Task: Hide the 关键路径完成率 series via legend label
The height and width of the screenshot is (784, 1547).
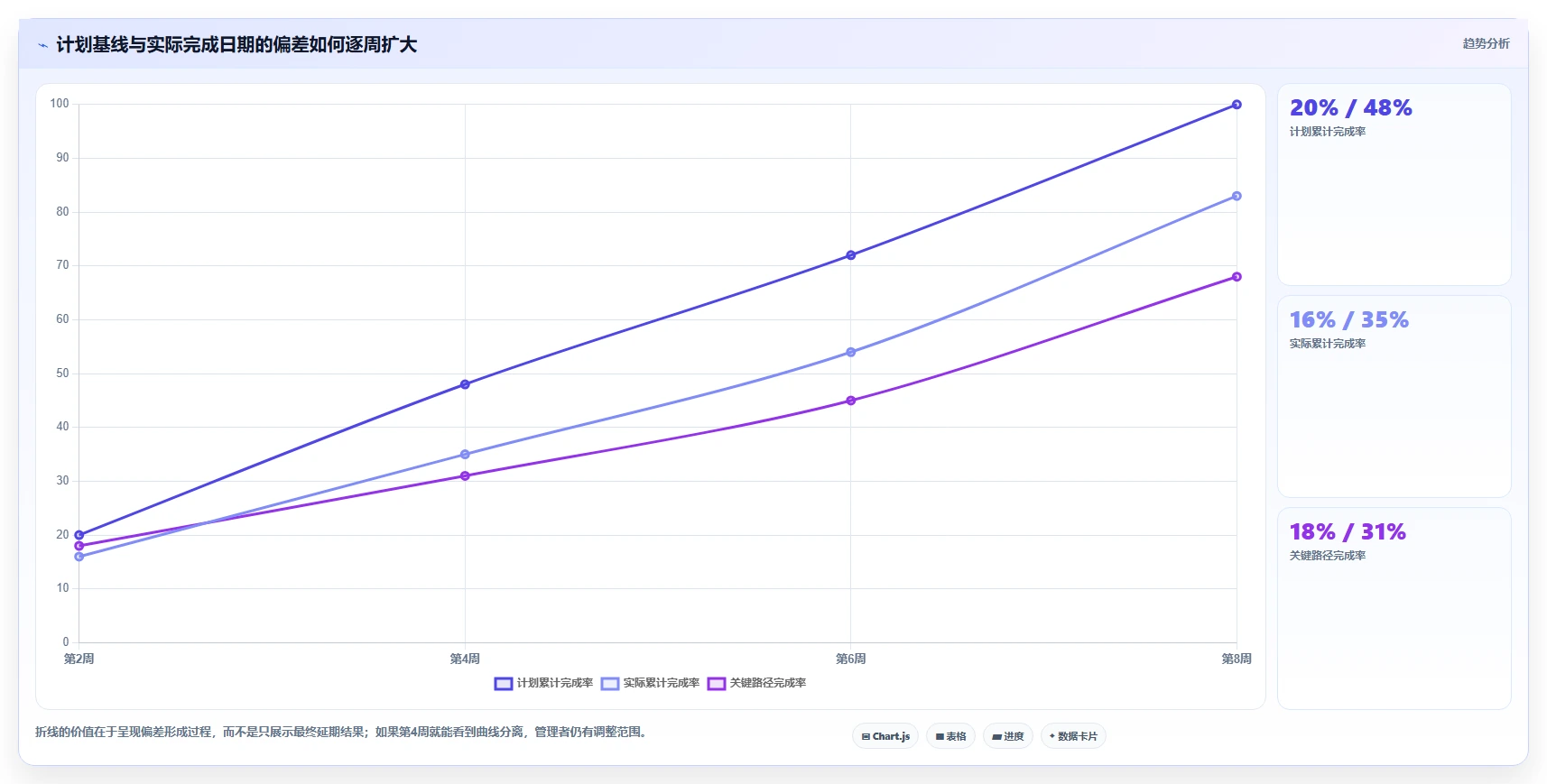Action: [x=768, y=684]
